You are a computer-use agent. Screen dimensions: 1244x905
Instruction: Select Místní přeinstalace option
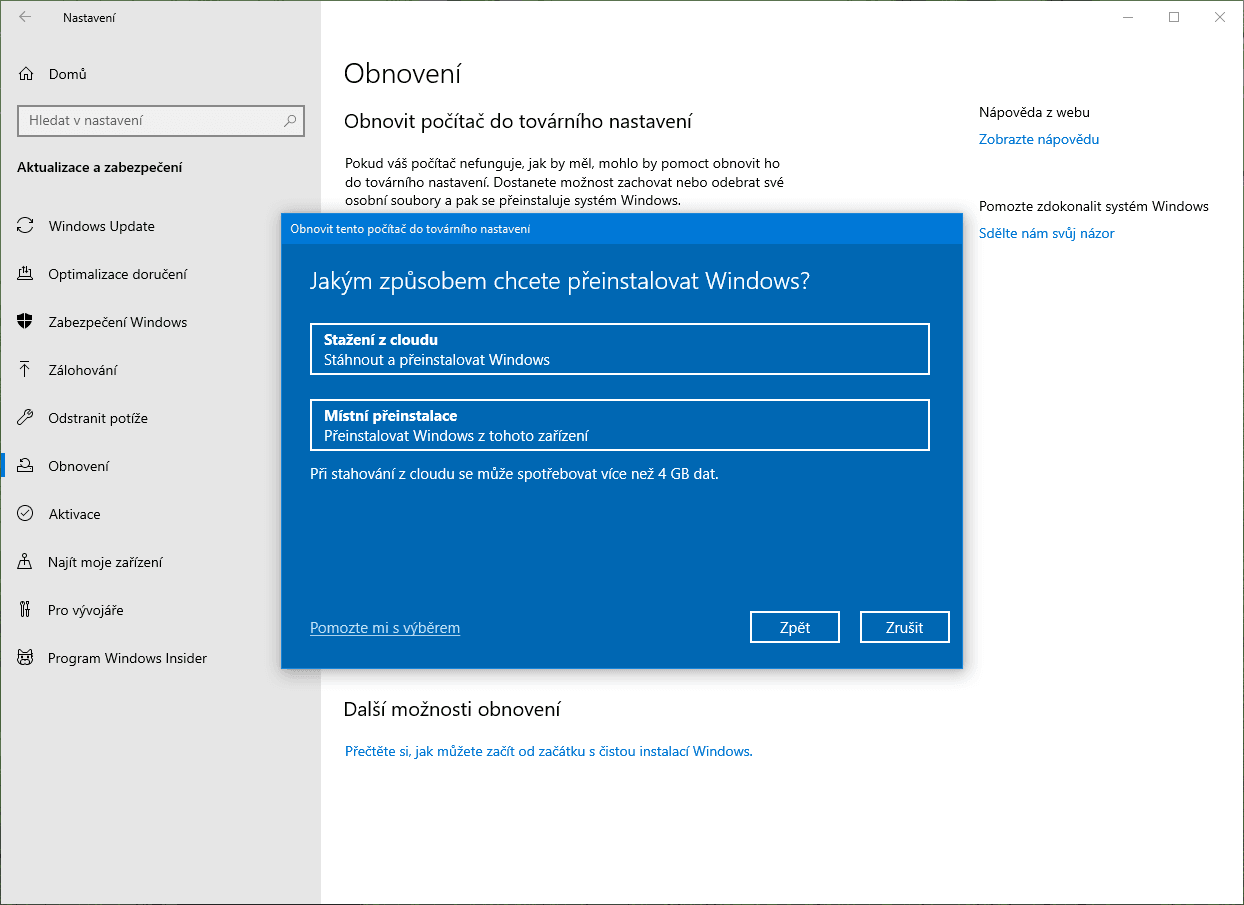coord(619,425)
